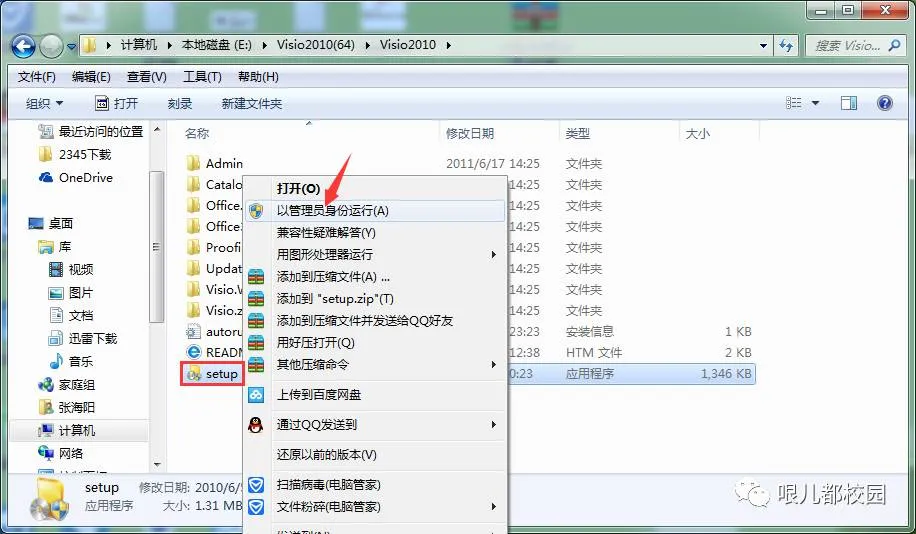Image resolution: width=916 pixels, height=534 pixels.
Task: Choose 添加到压缩文件(A) in context menu
Action: point(374,276)
